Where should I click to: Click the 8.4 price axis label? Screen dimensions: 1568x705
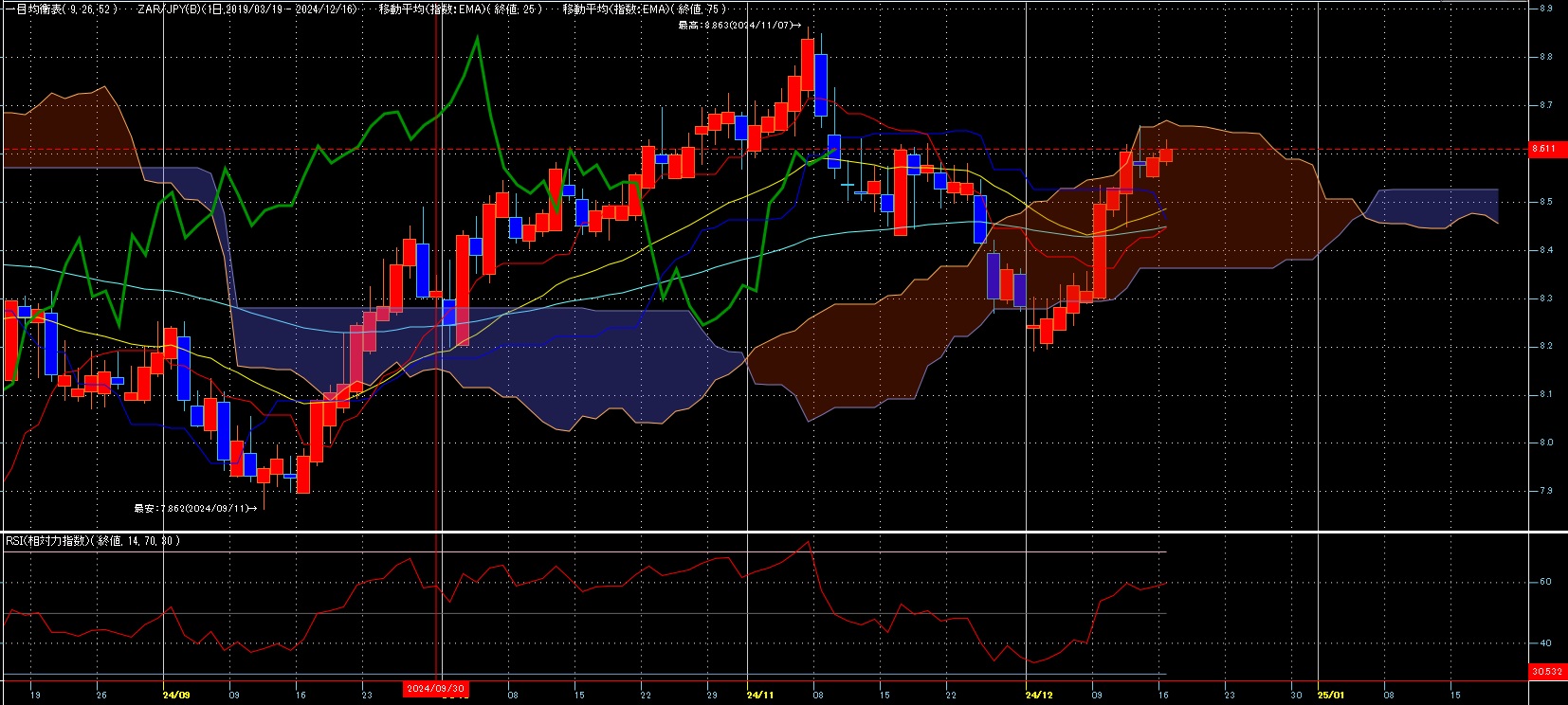point(1546,250)
